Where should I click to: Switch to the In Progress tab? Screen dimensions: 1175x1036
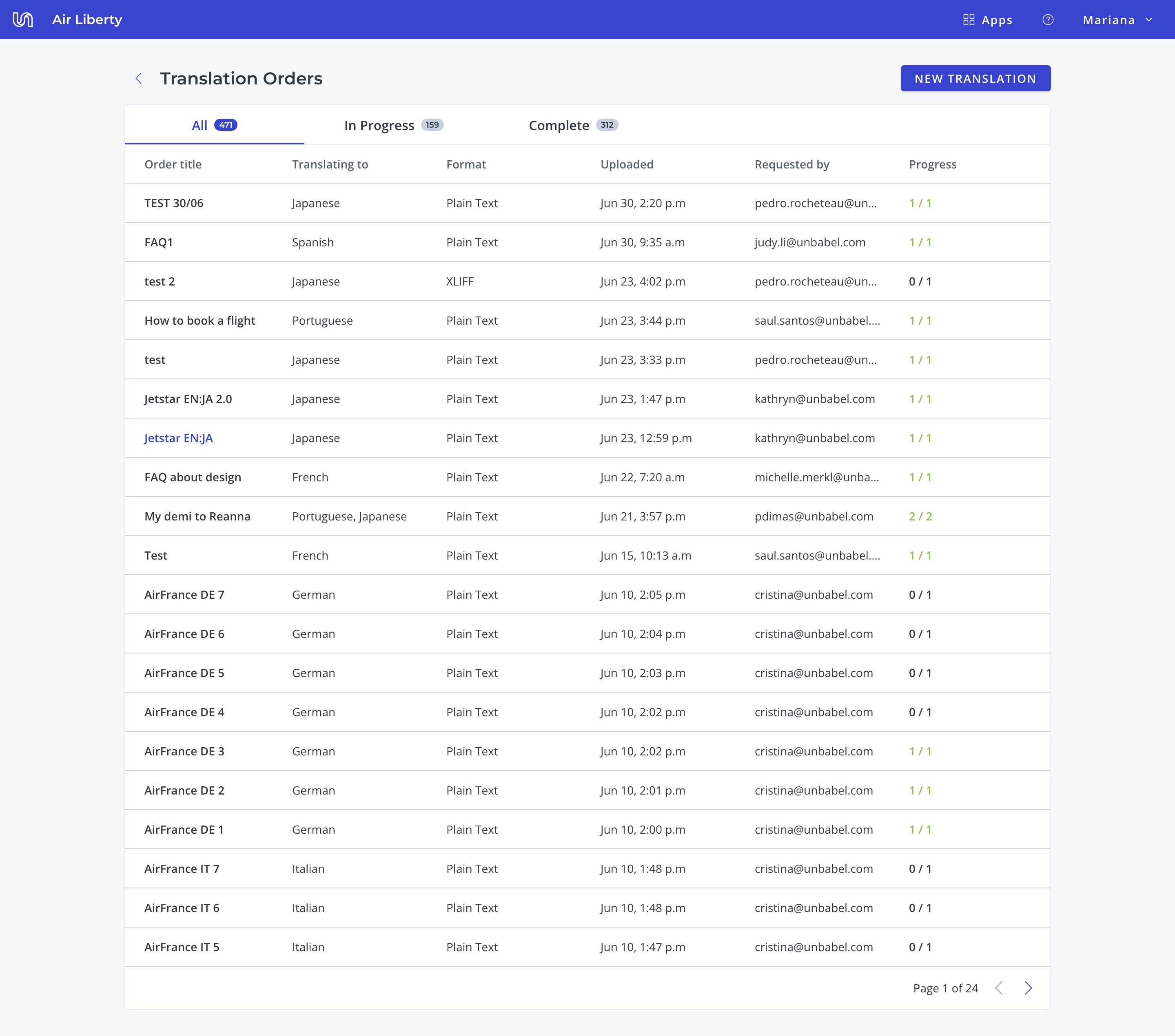pyautogui.click(x=394, y=125)
